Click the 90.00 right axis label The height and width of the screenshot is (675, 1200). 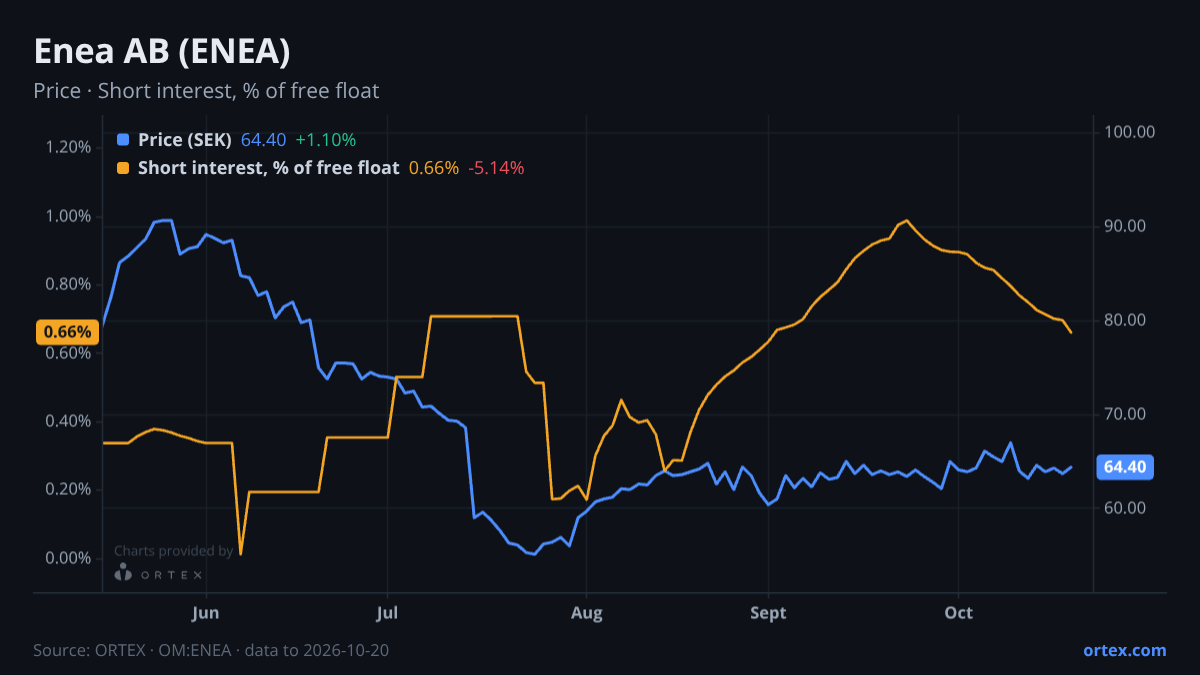[1126, 226]
